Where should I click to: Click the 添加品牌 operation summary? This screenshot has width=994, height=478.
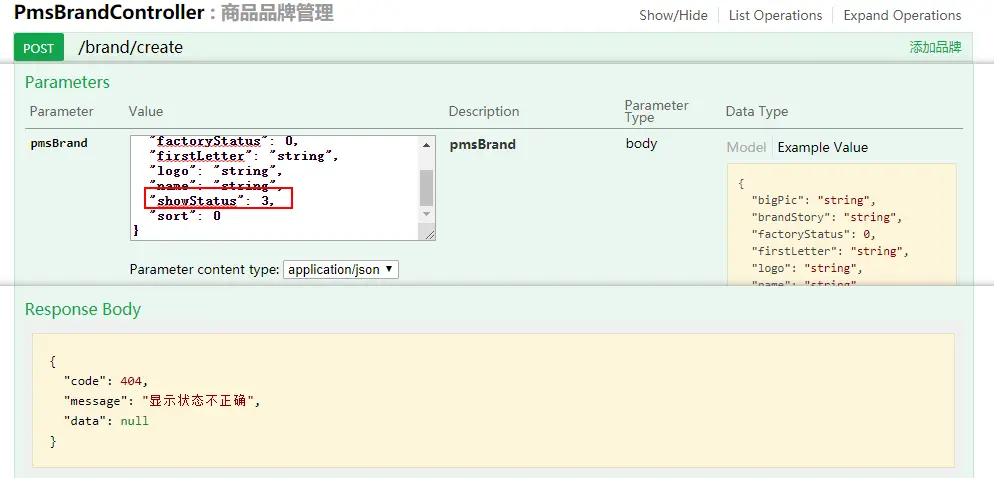click(x=936, y=47)
